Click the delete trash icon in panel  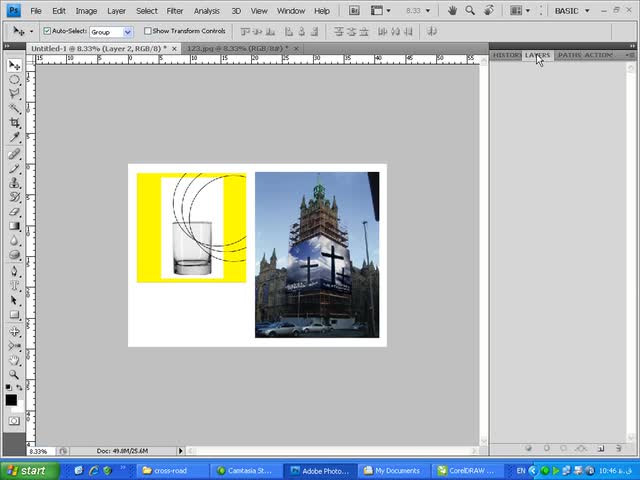618,448
